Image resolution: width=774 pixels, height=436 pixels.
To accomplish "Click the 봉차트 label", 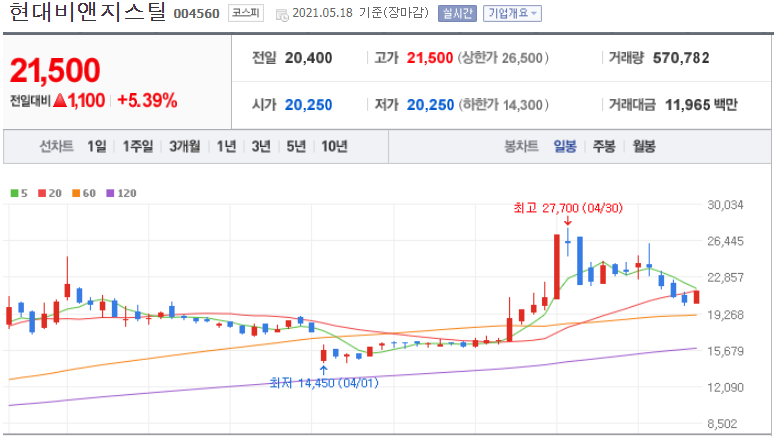I will tap(521, 146).
